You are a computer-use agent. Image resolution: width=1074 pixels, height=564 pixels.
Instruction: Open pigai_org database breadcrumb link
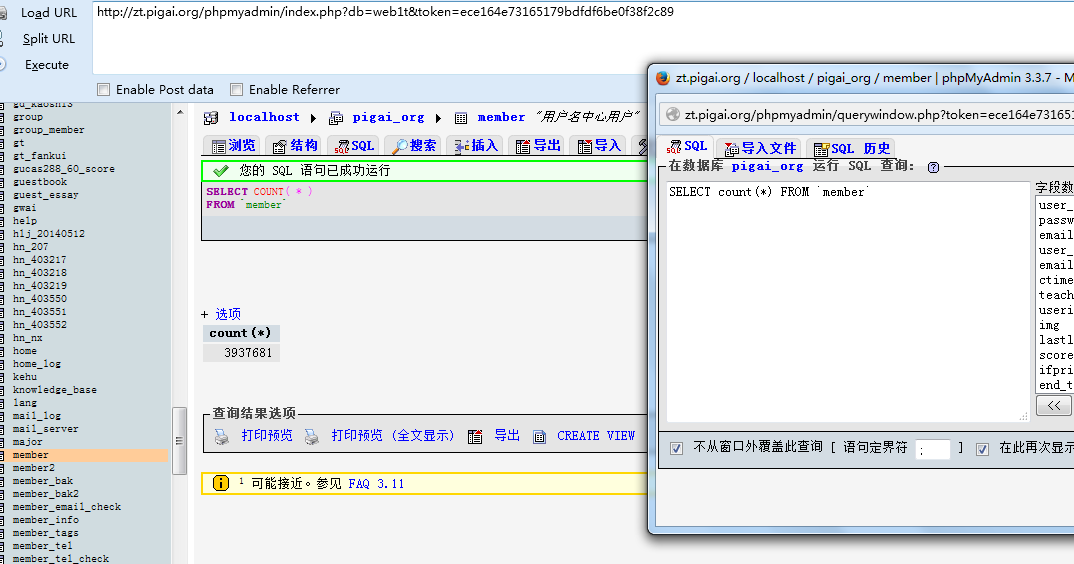tap(388, 117)
